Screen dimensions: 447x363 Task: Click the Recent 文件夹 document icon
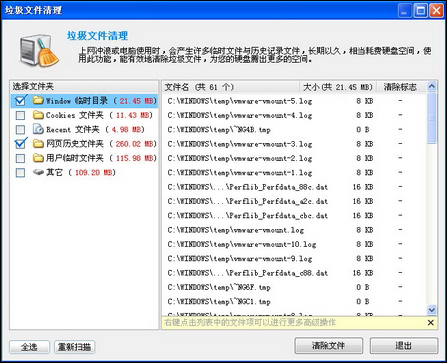(x=38, y=129)
